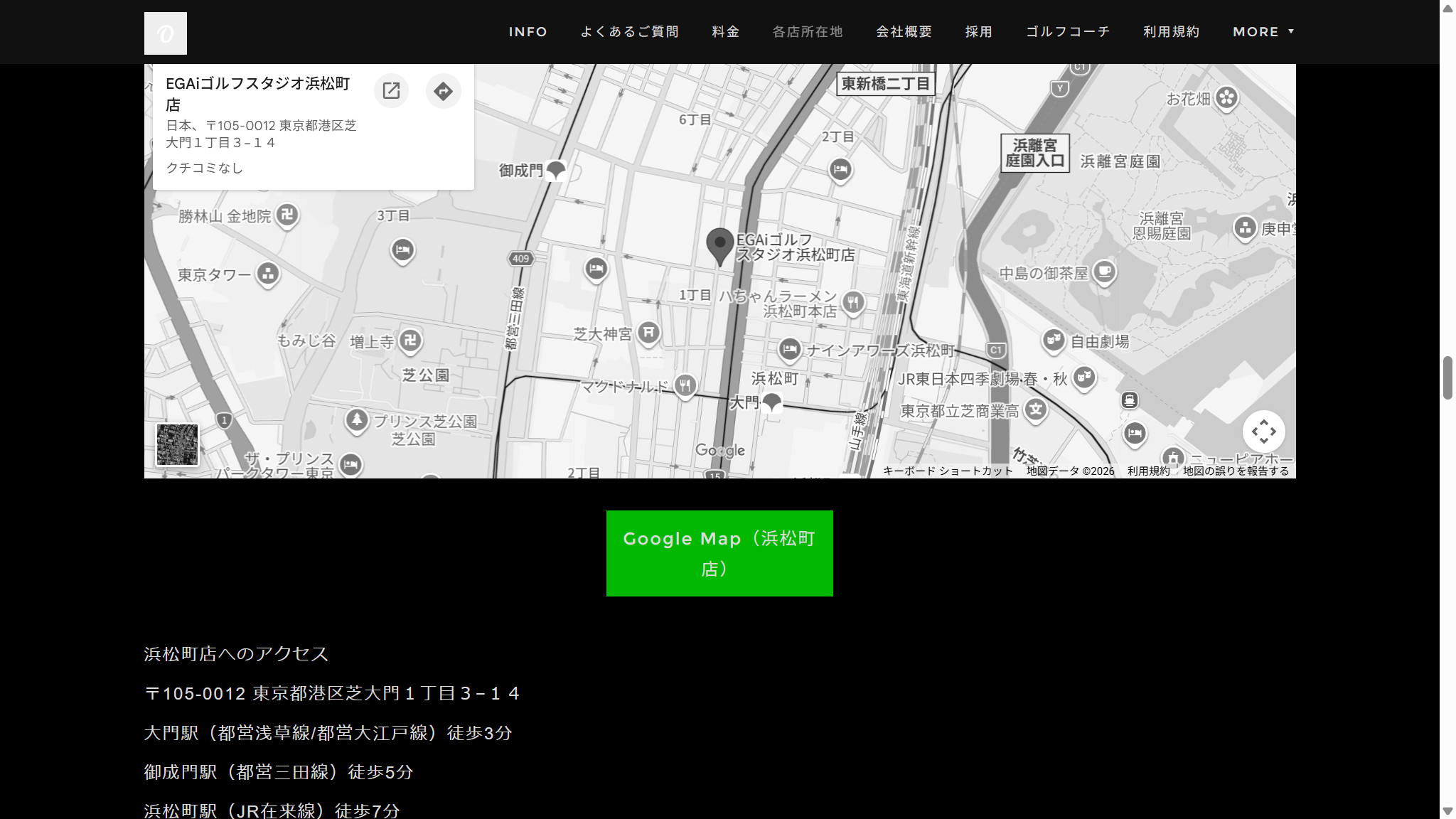This screenshot has width=1456, height=819.
Task: Click the 増上寺 temple icon
Action: (x=410, y=341)
